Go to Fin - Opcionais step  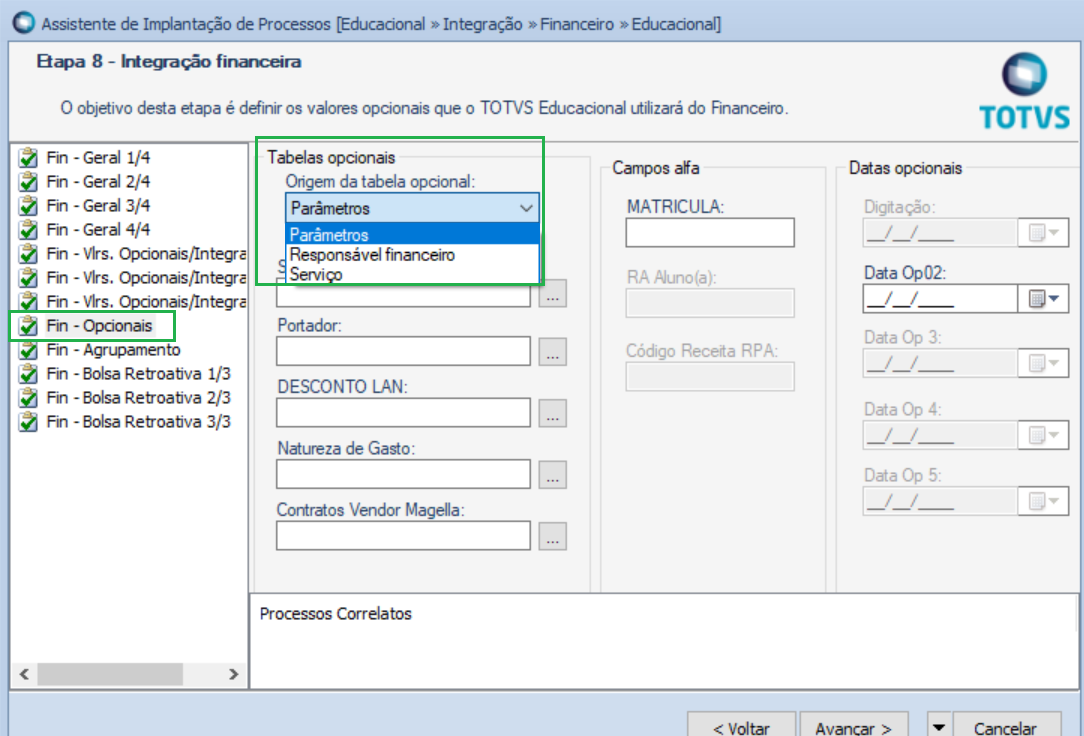tap(100, 325)
